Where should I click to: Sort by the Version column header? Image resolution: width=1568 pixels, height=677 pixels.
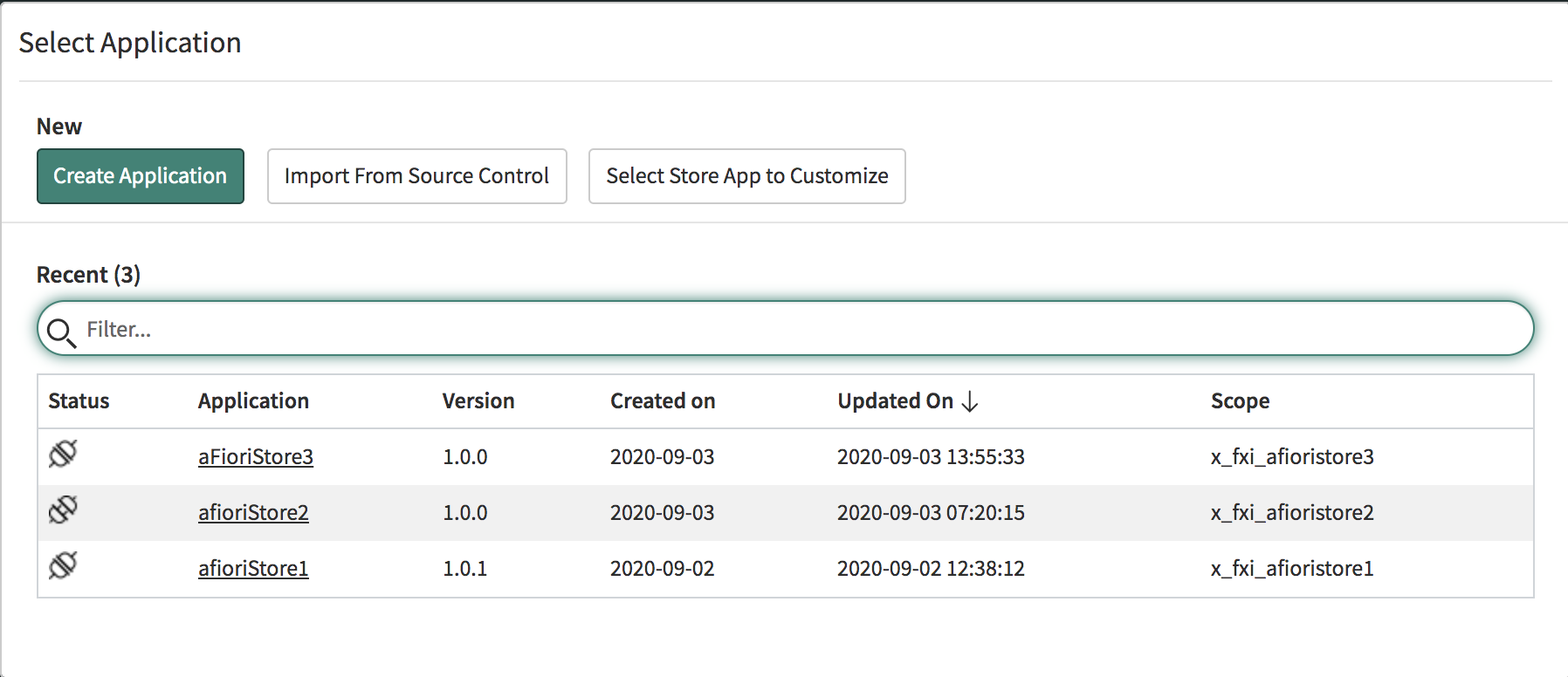[478, 401]
